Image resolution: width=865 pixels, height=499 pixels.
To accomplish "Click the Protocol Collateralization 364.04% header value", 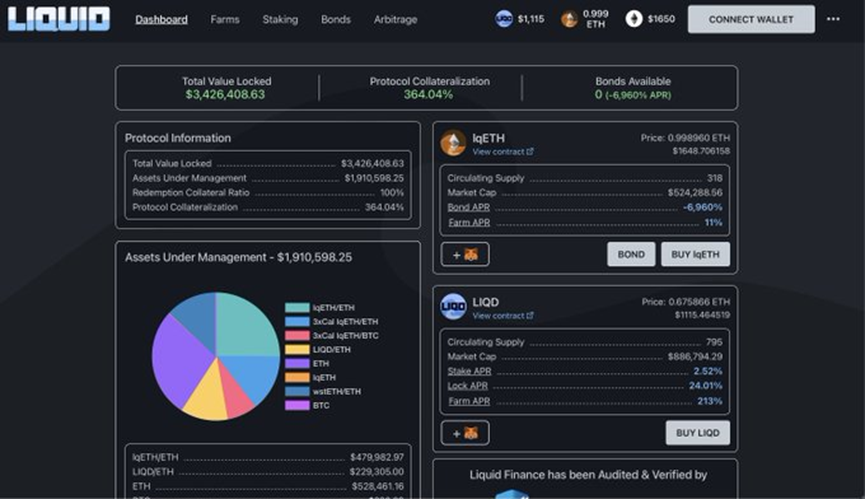I will coord(428,95).
